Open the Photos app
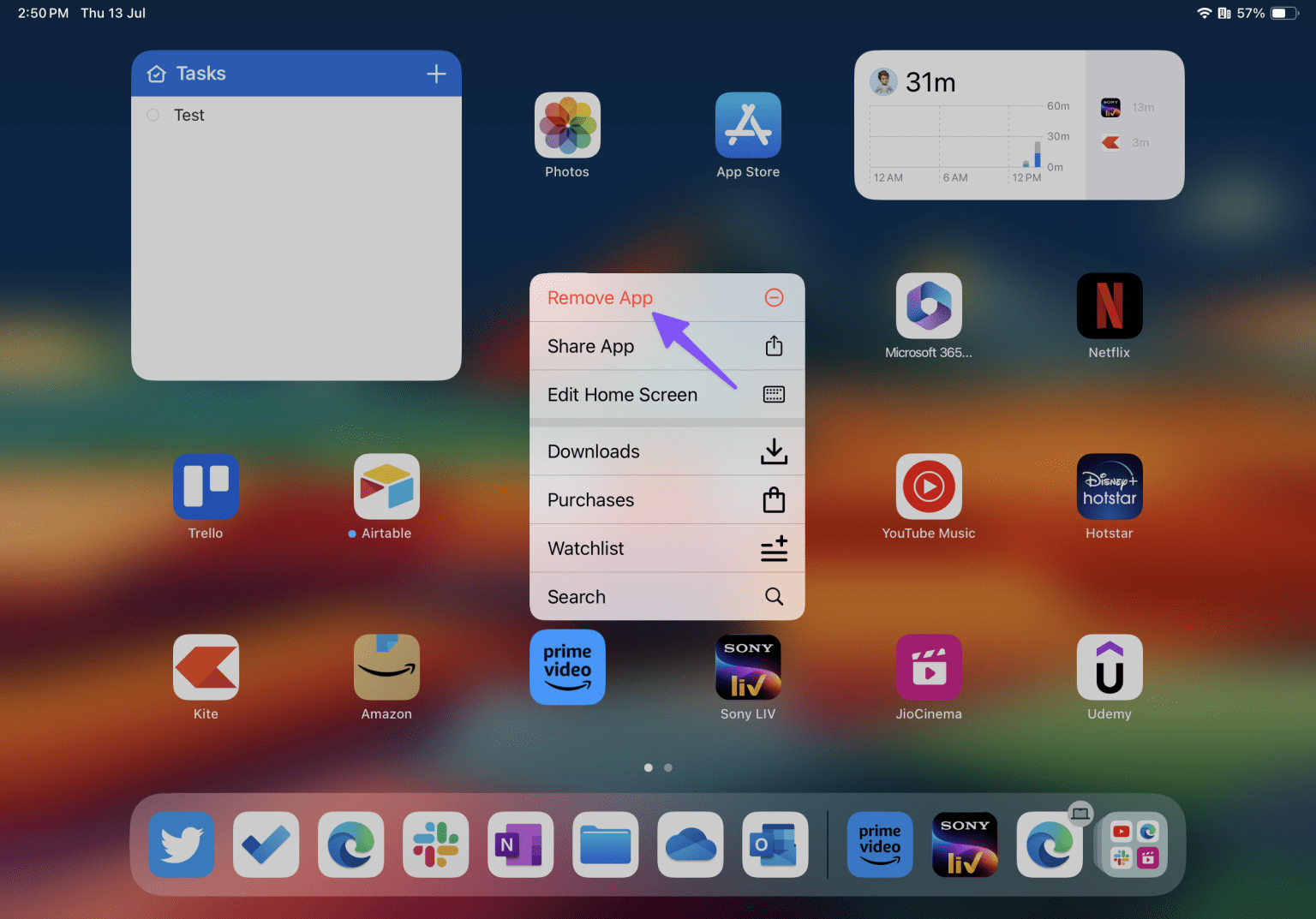 567,126
